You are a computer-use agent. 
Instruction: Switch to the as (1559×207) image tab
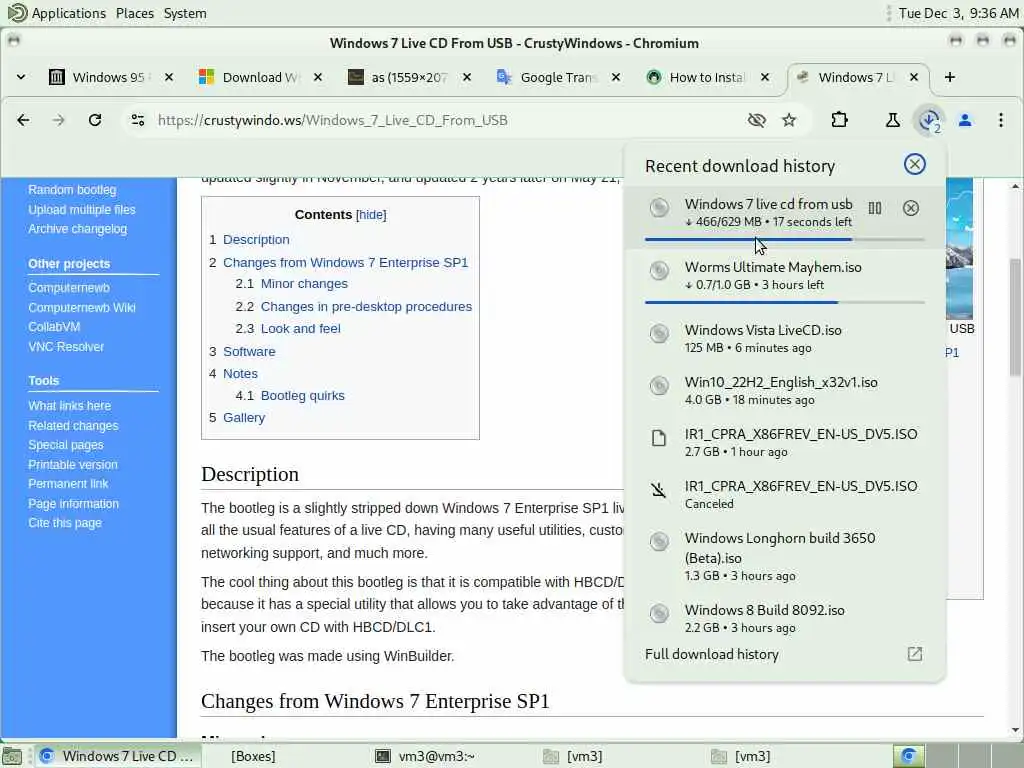(408, 77)
